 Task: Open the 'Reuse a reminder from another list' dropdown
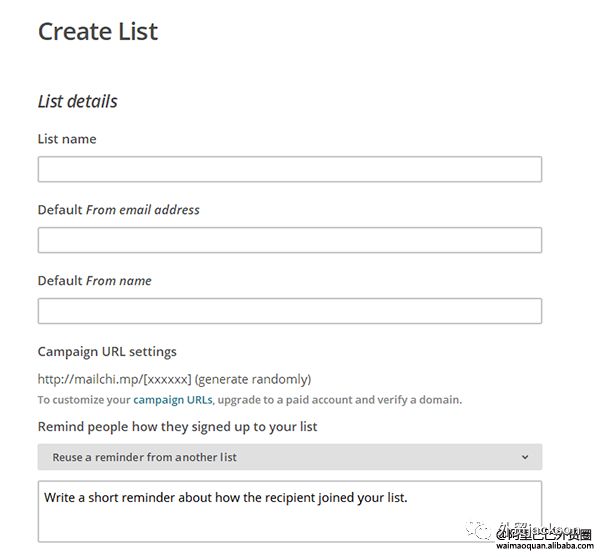[289, 457]
